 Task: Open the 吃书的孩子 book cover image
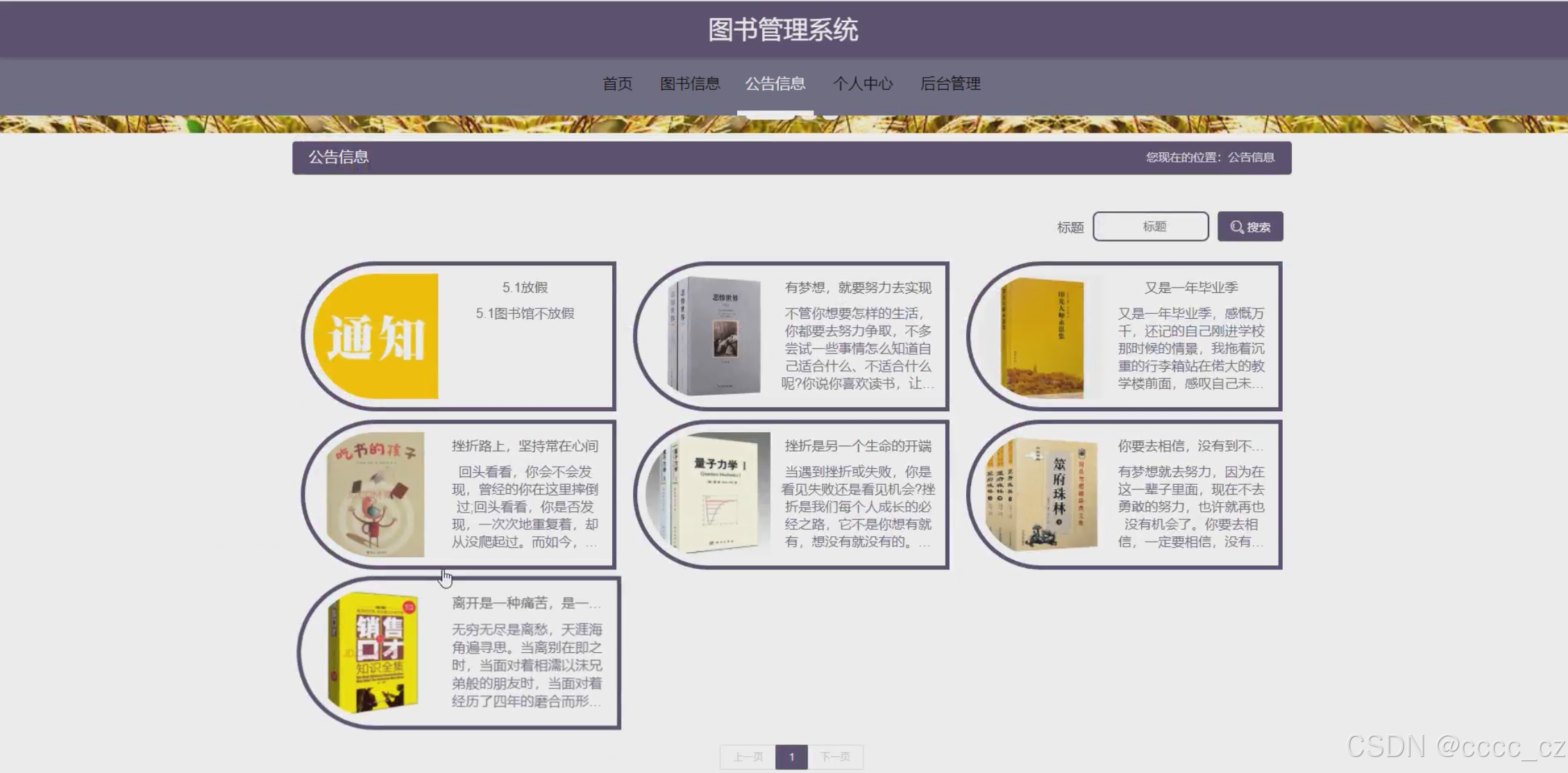[x=376, y=494]
